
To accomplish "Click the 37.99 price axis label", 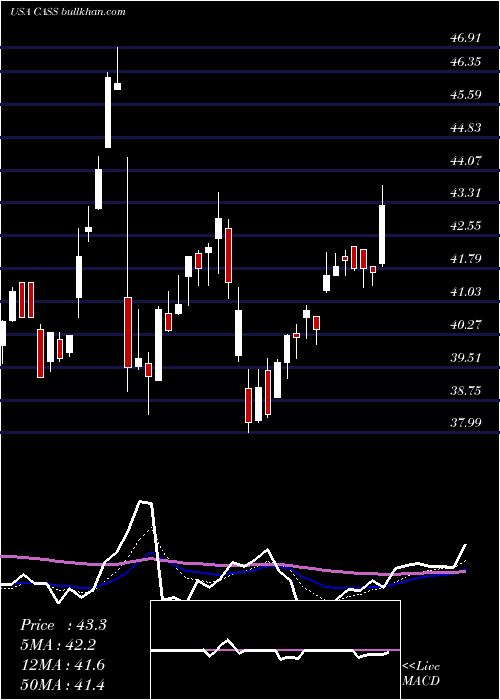I will click(466, 422).
